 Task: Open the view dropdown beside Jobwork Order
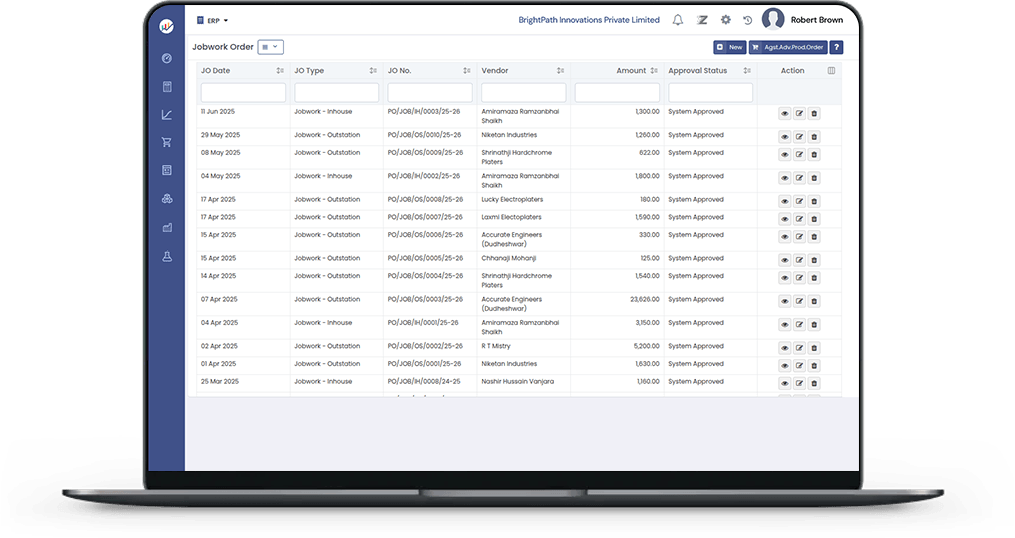coord(271,47)
